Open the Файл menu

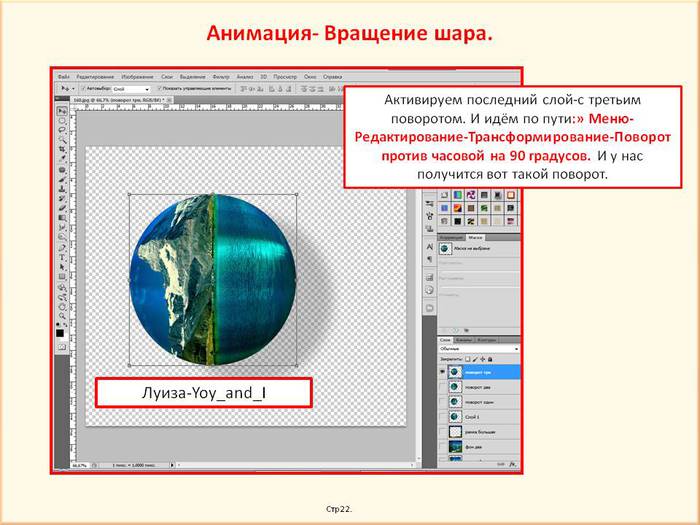tap(63, 77)
